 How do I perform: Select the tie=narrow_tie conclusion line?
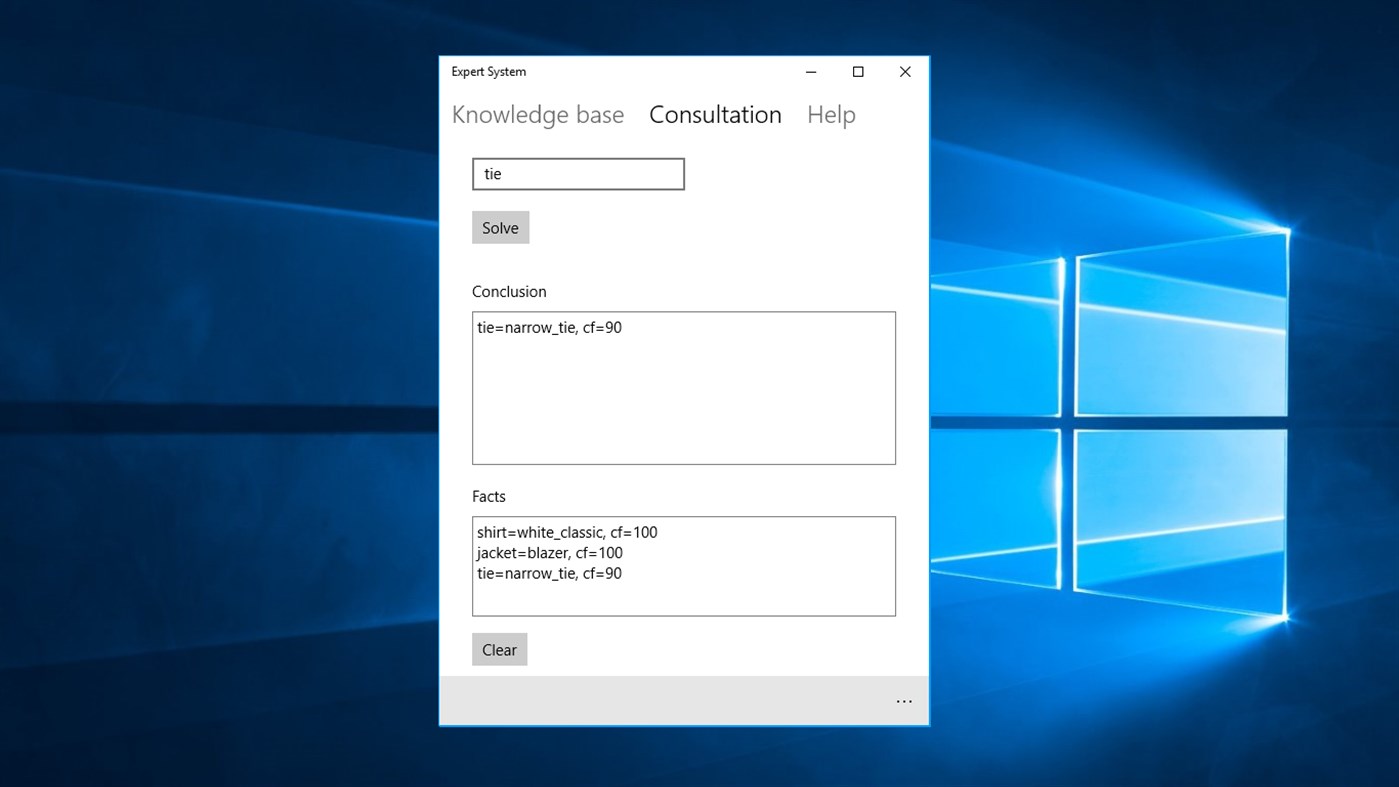(548, 327)
